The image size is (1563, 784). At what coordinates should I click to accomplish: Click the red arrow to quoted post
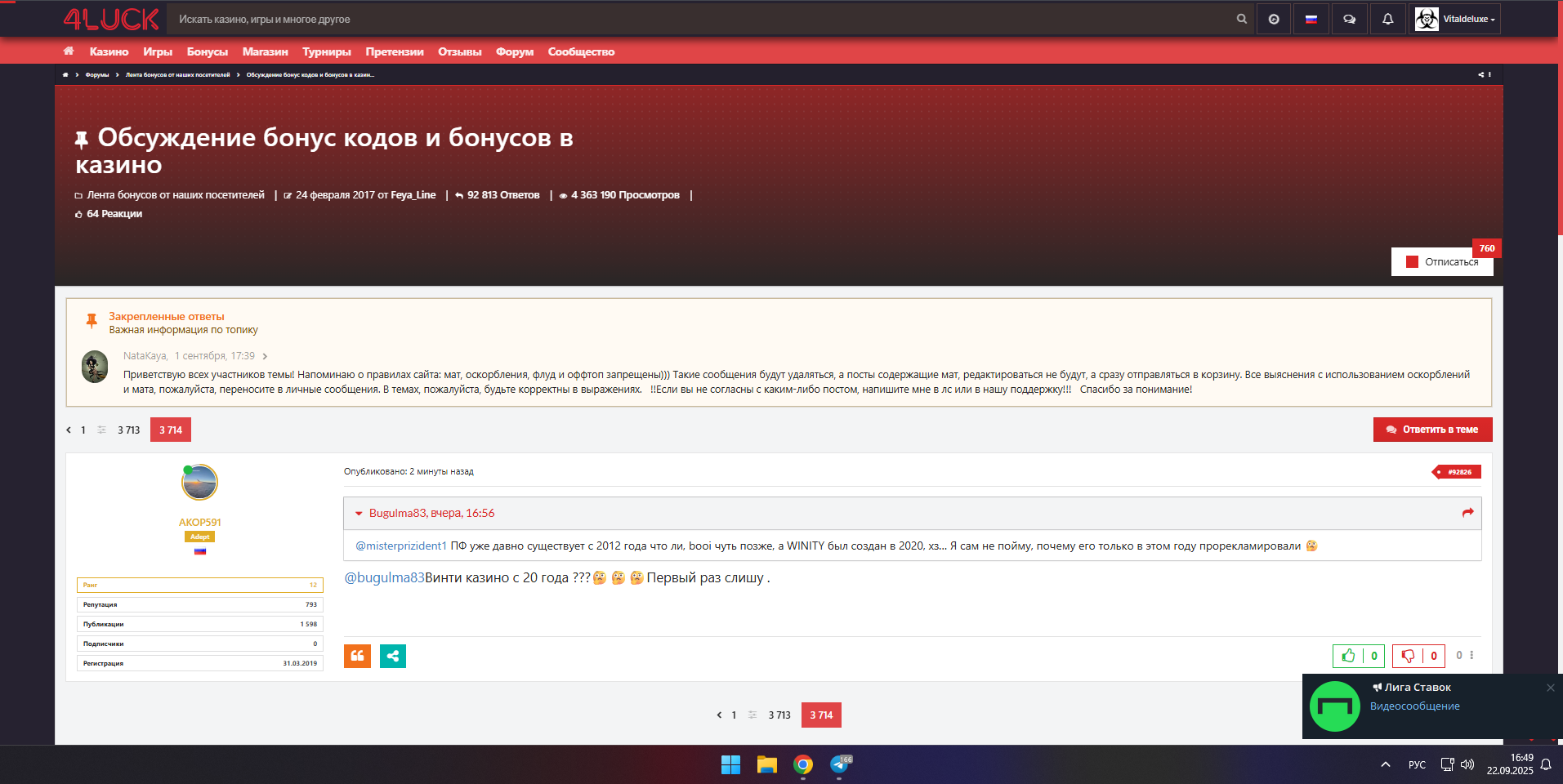(1467, 513)
